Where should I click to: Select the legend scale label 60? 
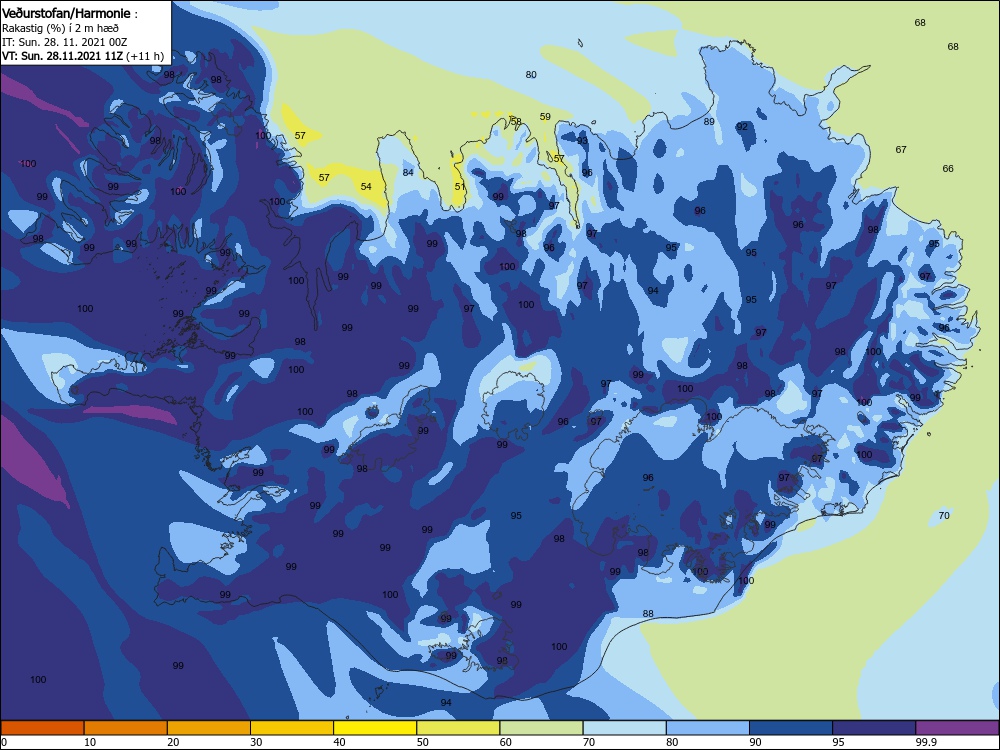tap(506, 742)
